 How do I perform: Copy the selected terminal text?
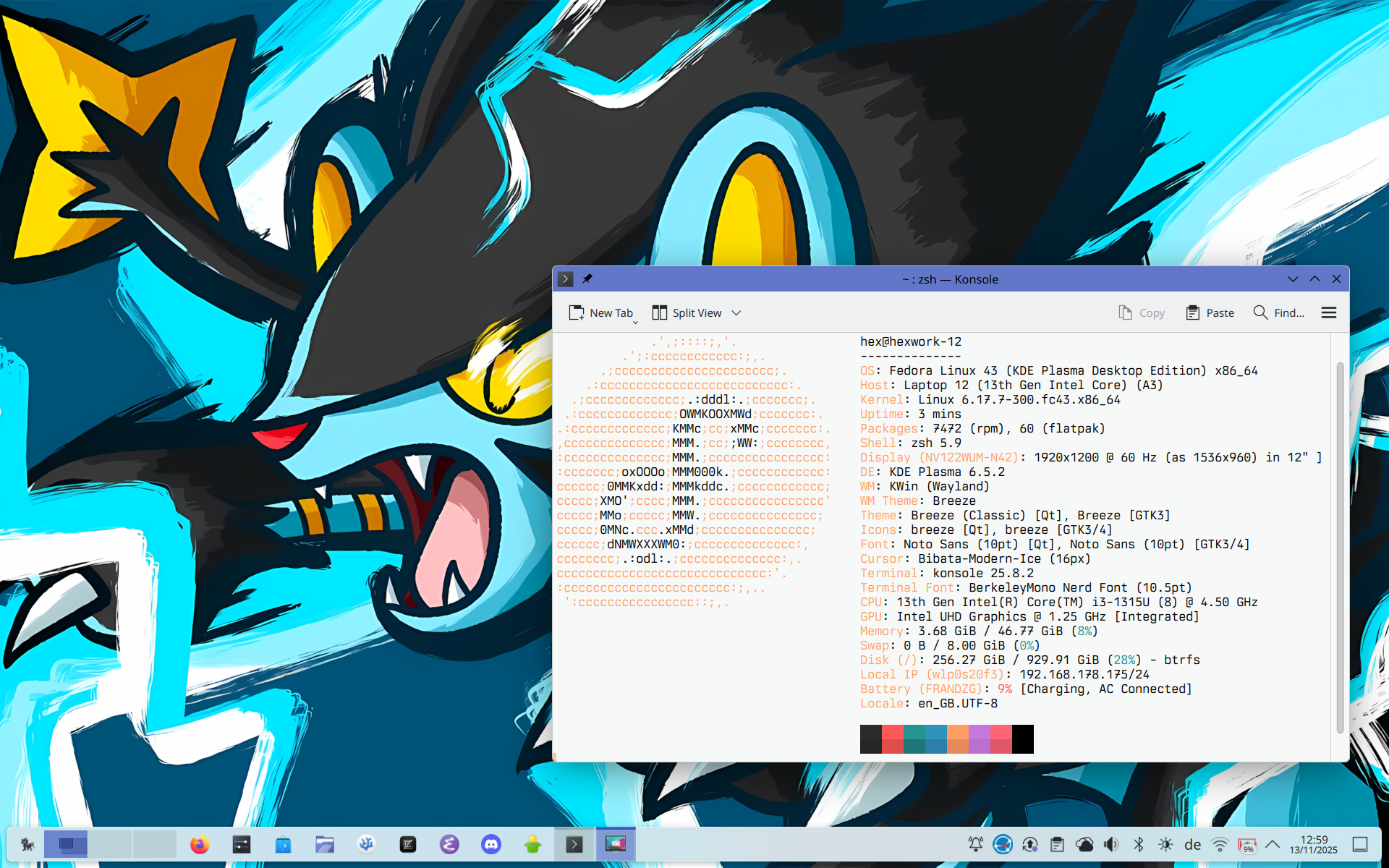(1142, 312)
